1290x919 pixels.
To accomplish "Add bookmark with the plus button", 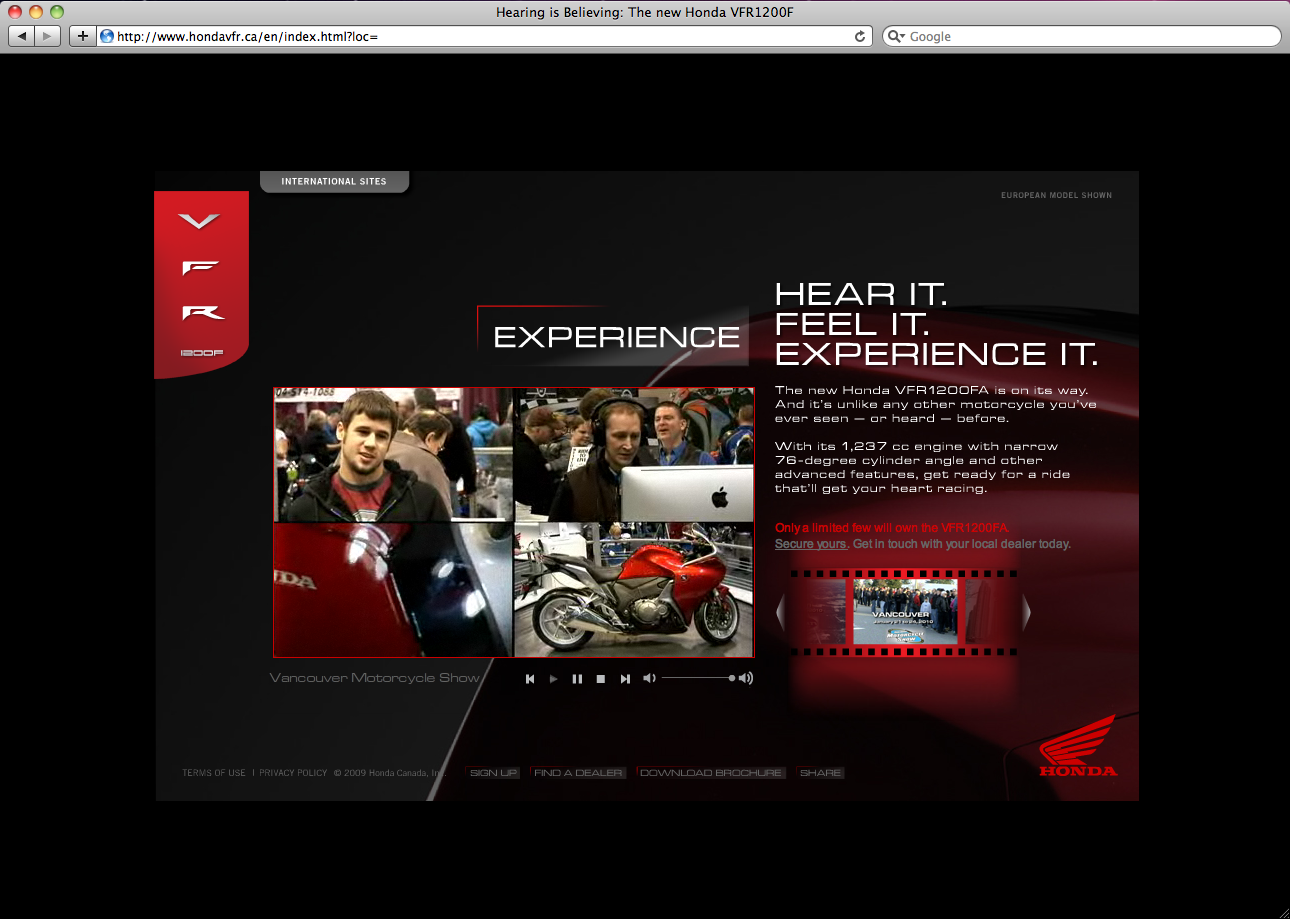I will 82,36.
